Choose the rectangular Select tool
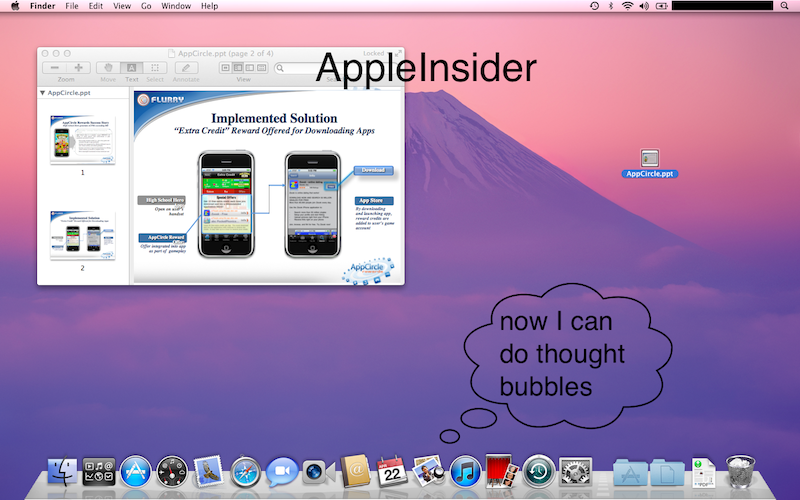Screen dimensions: 800x500 (x=155, y=68)
